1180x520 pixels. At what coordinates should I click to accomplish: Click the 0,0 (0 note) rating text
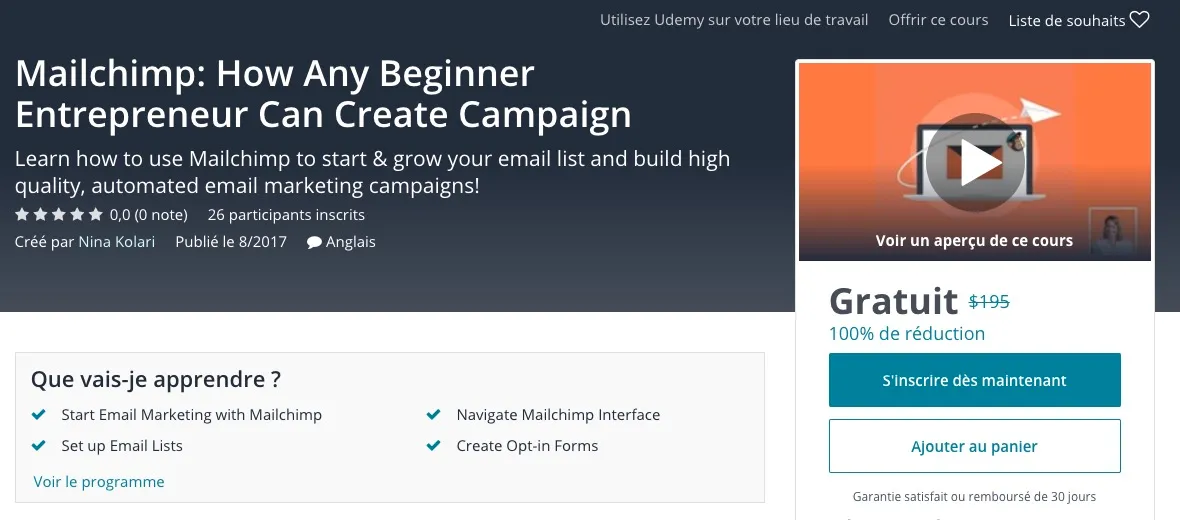click(x=148, y=215)
